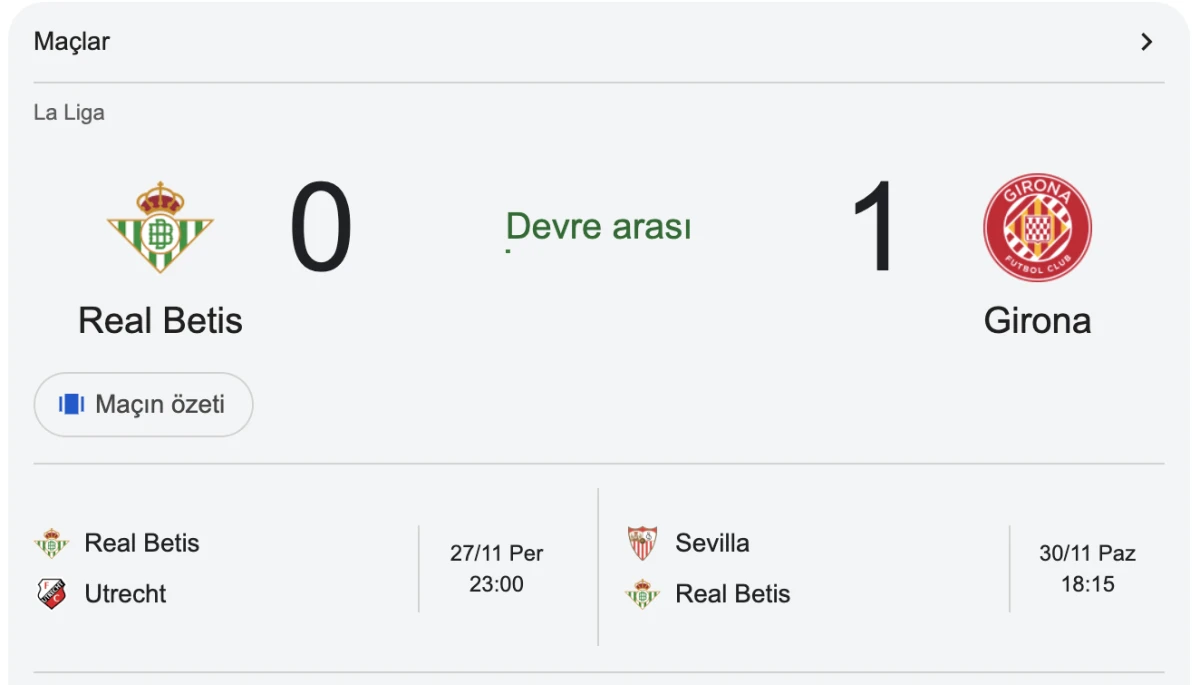This screenshot has height=685, width=1200.
Task: Expand matches using the right-pointing chevron
Action: point(1146,41)
